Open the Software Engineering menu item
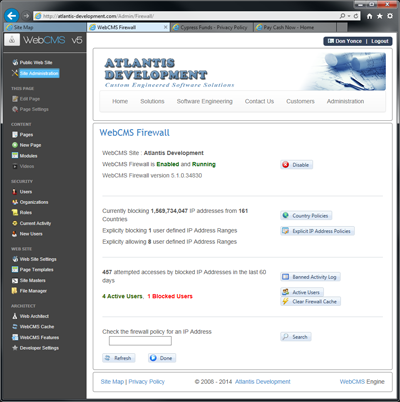400x402 pixels. coord(205,101)
